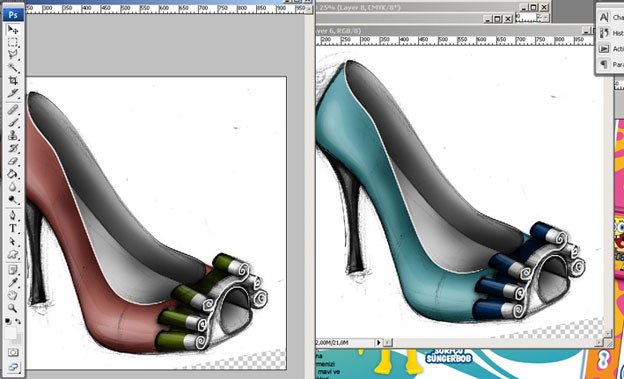
Task: Open the Character panel icon
Action: [x=604, y=18]
